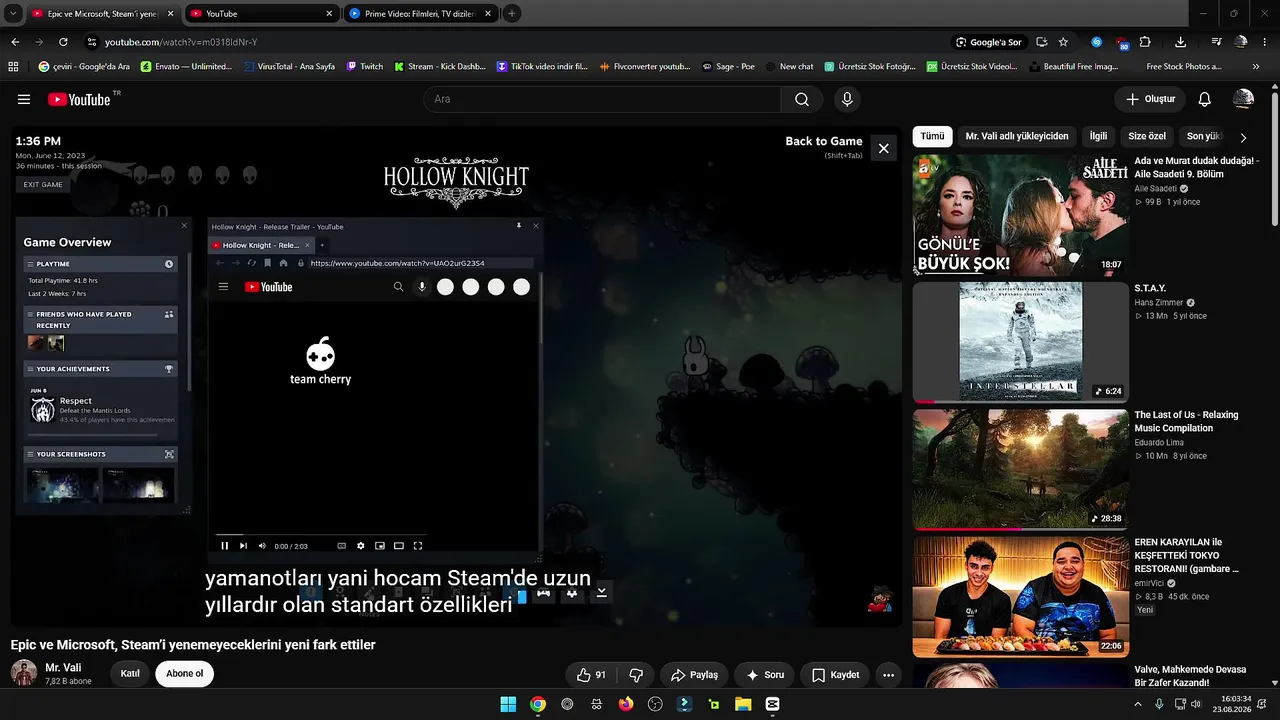Select the Mr. Vali adlı yükleyiciden chip
1280x720 pixels.
pos(1017,136)
